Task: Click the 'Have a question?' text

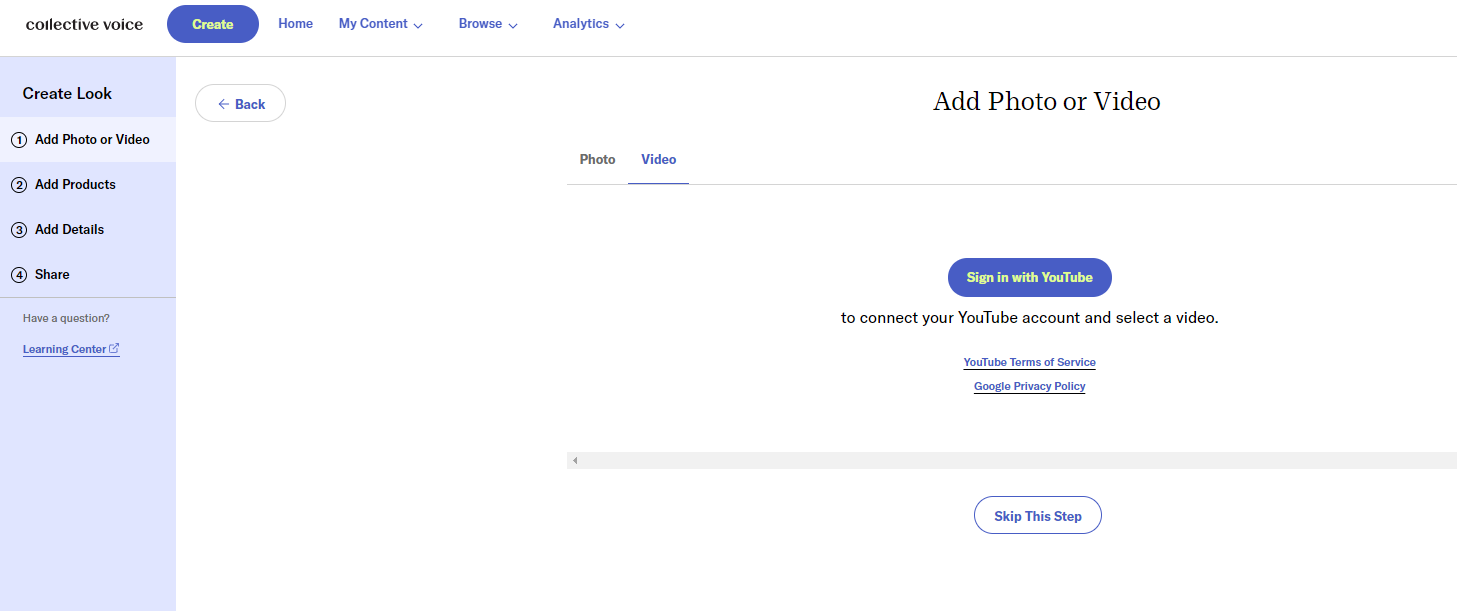Action: pos(66,318)
